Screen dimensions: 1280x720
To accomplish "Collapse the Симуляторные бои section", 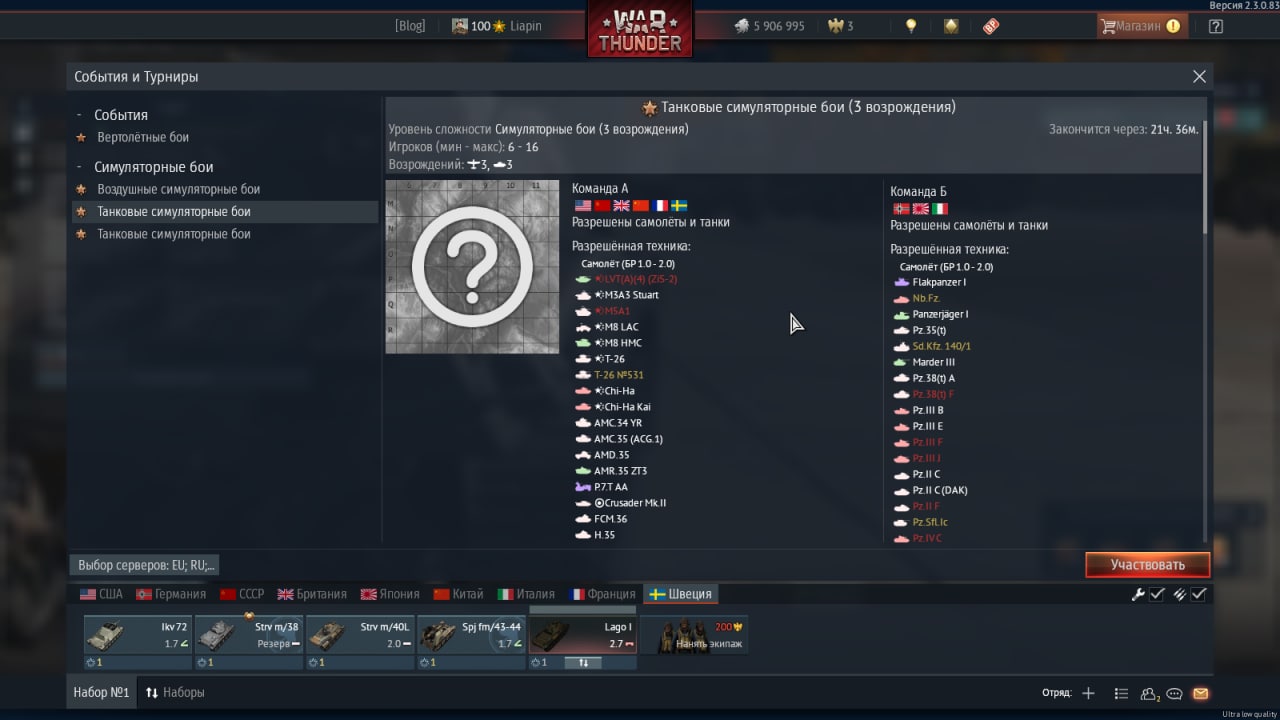I will click(x=79, y=167).
